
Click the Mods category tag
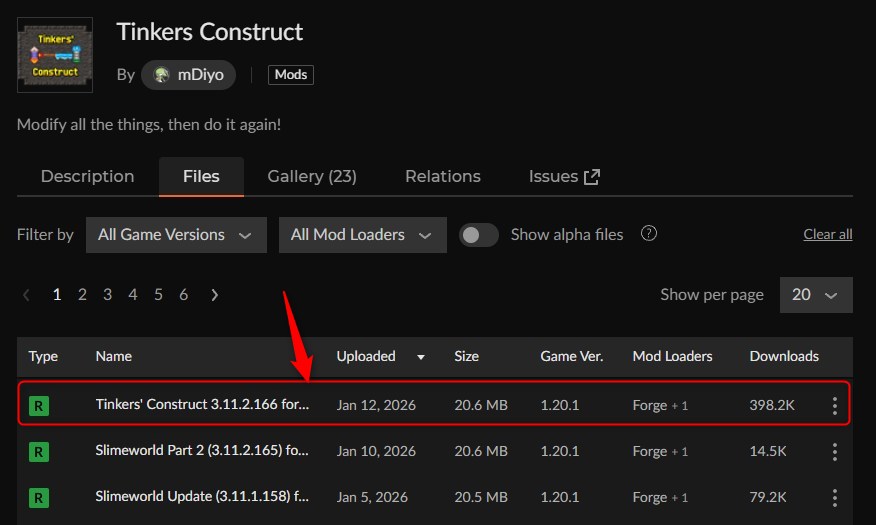291,75
